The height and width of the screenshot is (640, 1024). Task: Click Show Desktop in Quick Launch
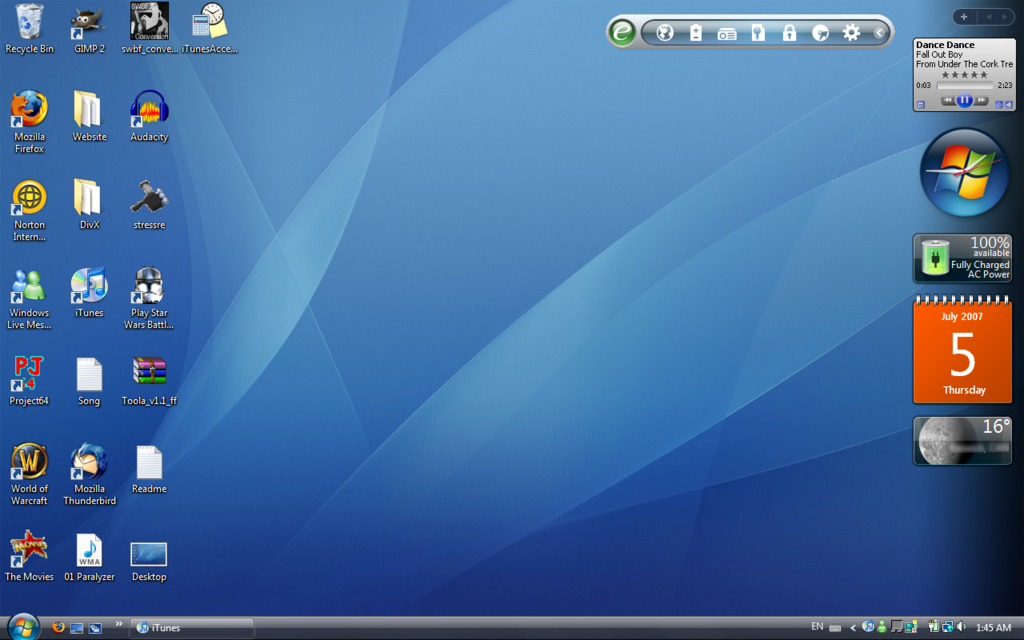(76, 628)
